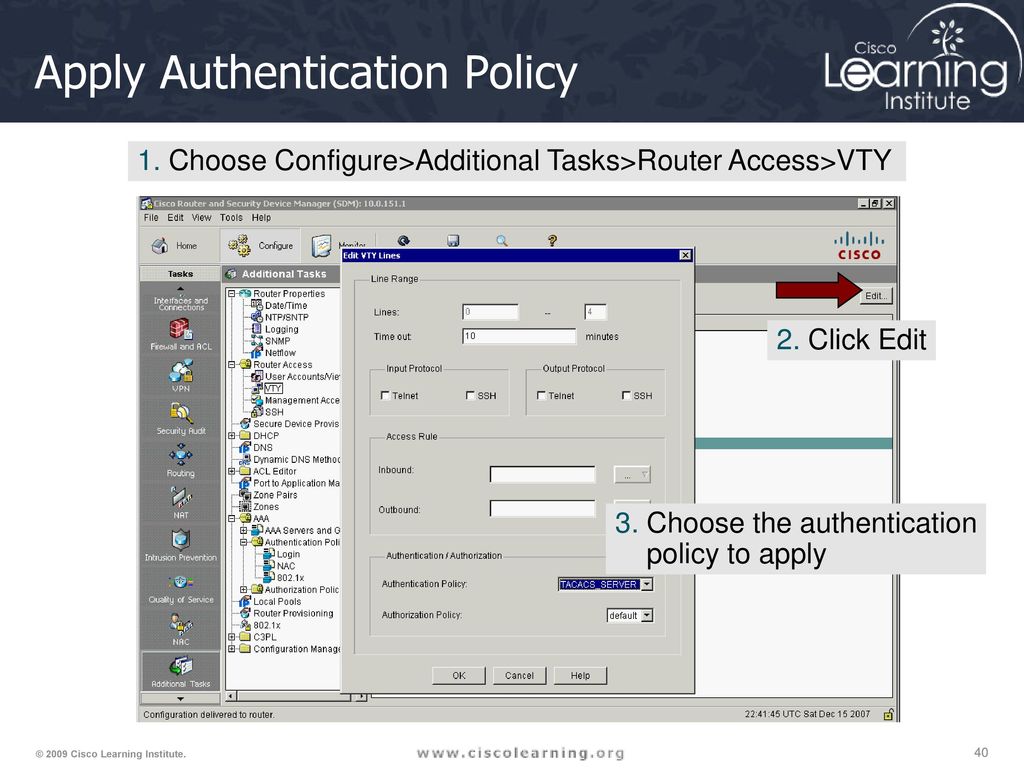
Task: Open the VPN task icon
Action: coord(181,372)
